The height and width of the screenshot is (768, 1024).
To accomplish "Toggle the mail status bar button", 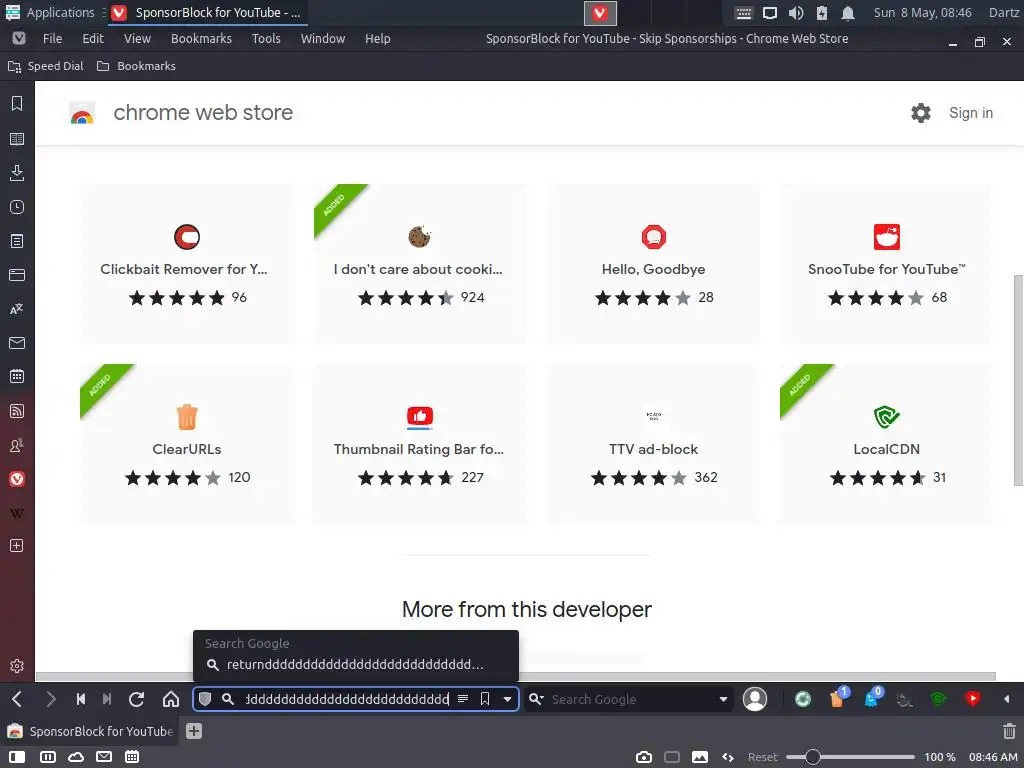I will point(104,757).
